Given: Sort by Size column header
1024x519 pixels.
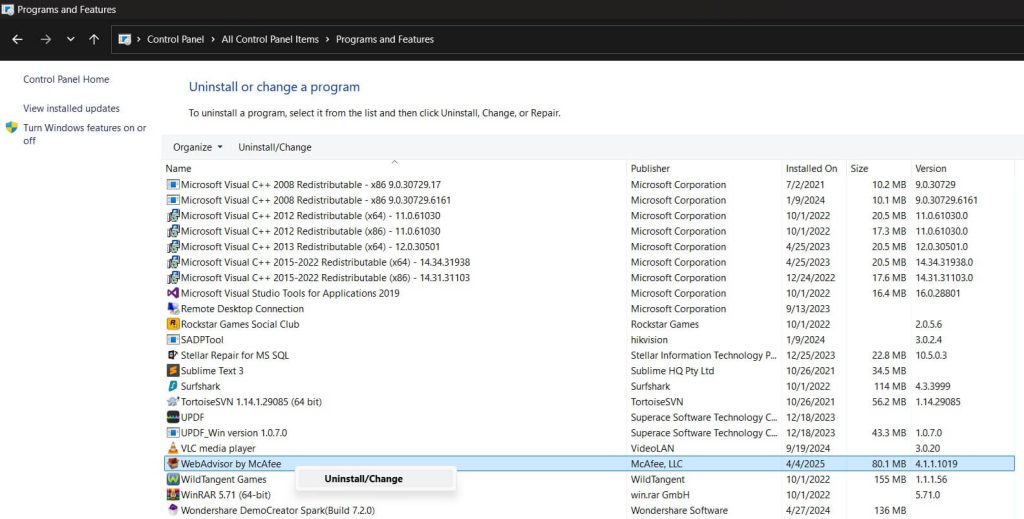Looking at the screenshot, I should tap(859, 168).
